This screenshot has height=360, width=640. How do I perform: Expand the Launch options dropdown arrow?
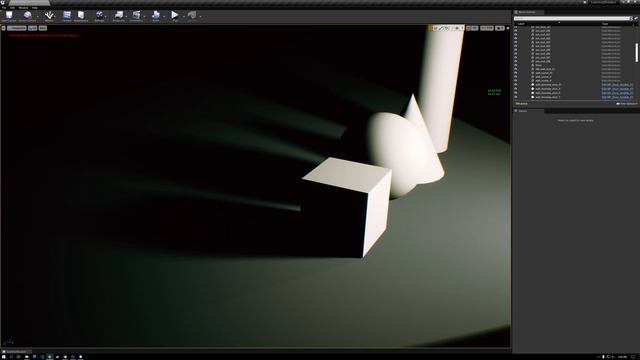click(x=200, y=16)
